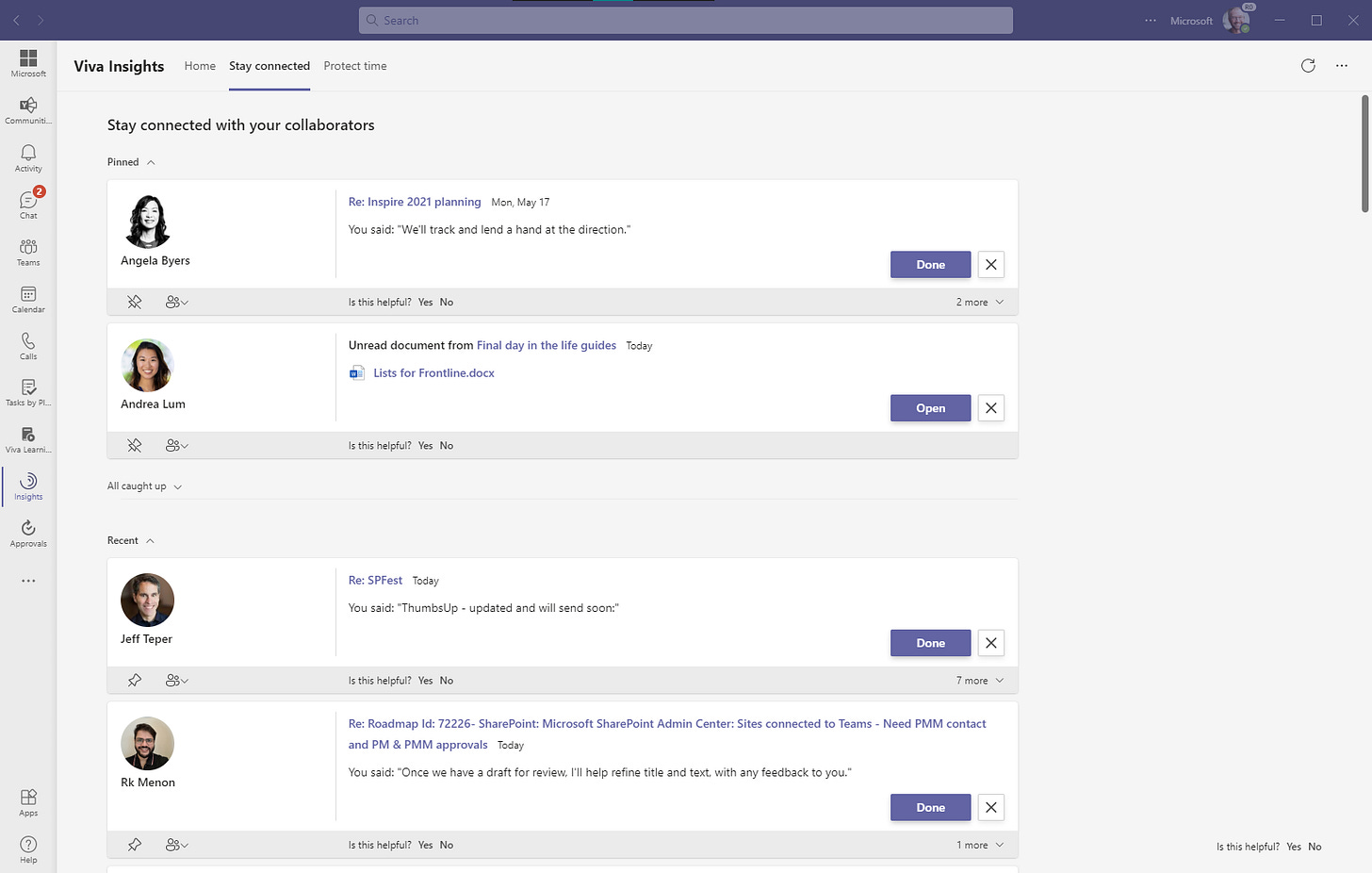1372x873 pixels.
Task: Open Chat with 2 unread
Action: [x=28, y=200]
